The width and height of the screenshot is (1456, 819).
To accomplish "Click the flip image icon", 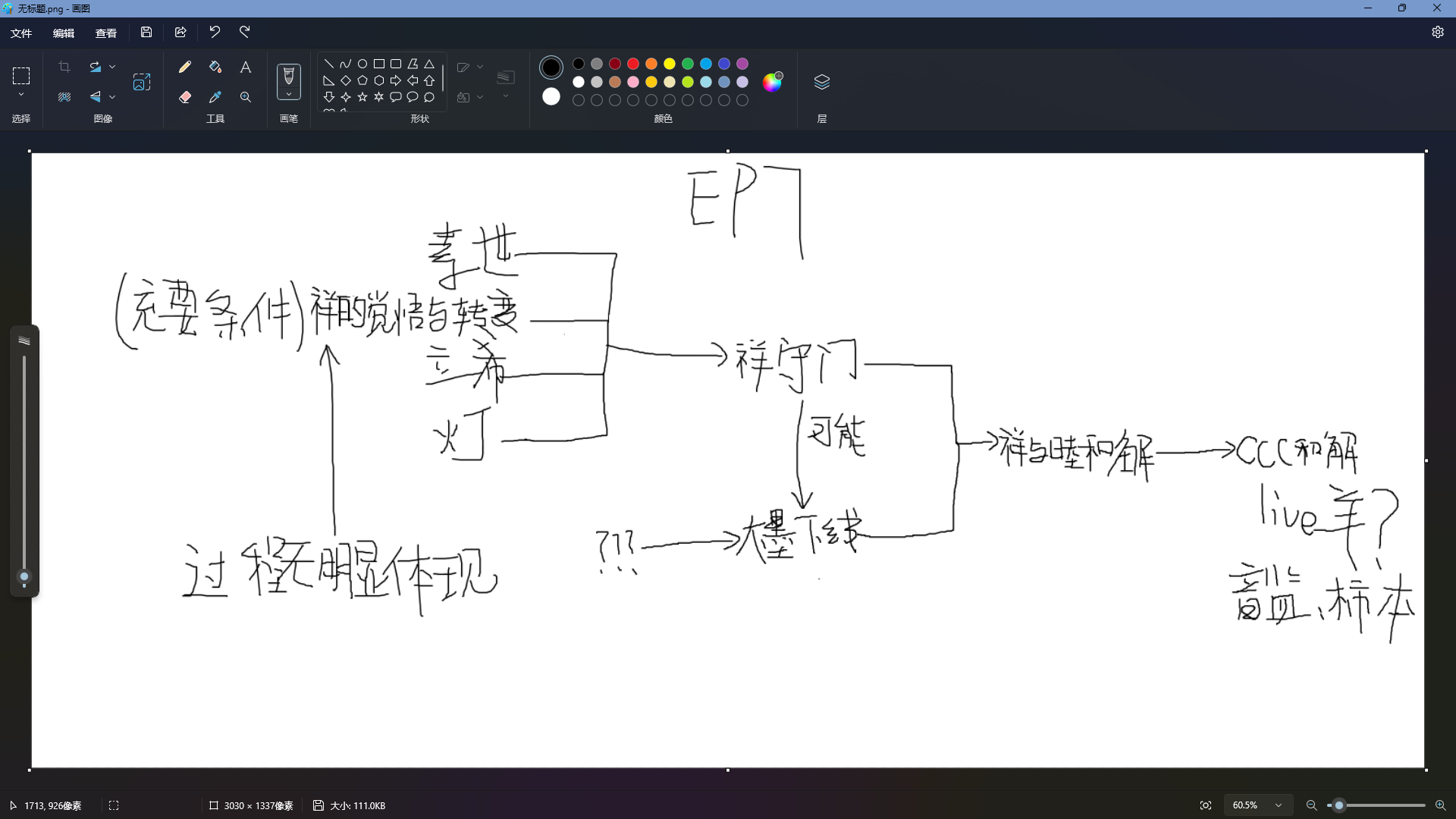I will (x=95, y=97).
